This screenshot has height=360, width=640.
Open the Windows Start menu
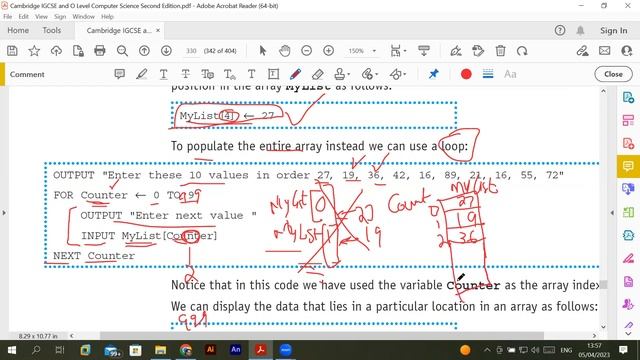(x=11, y=350)
